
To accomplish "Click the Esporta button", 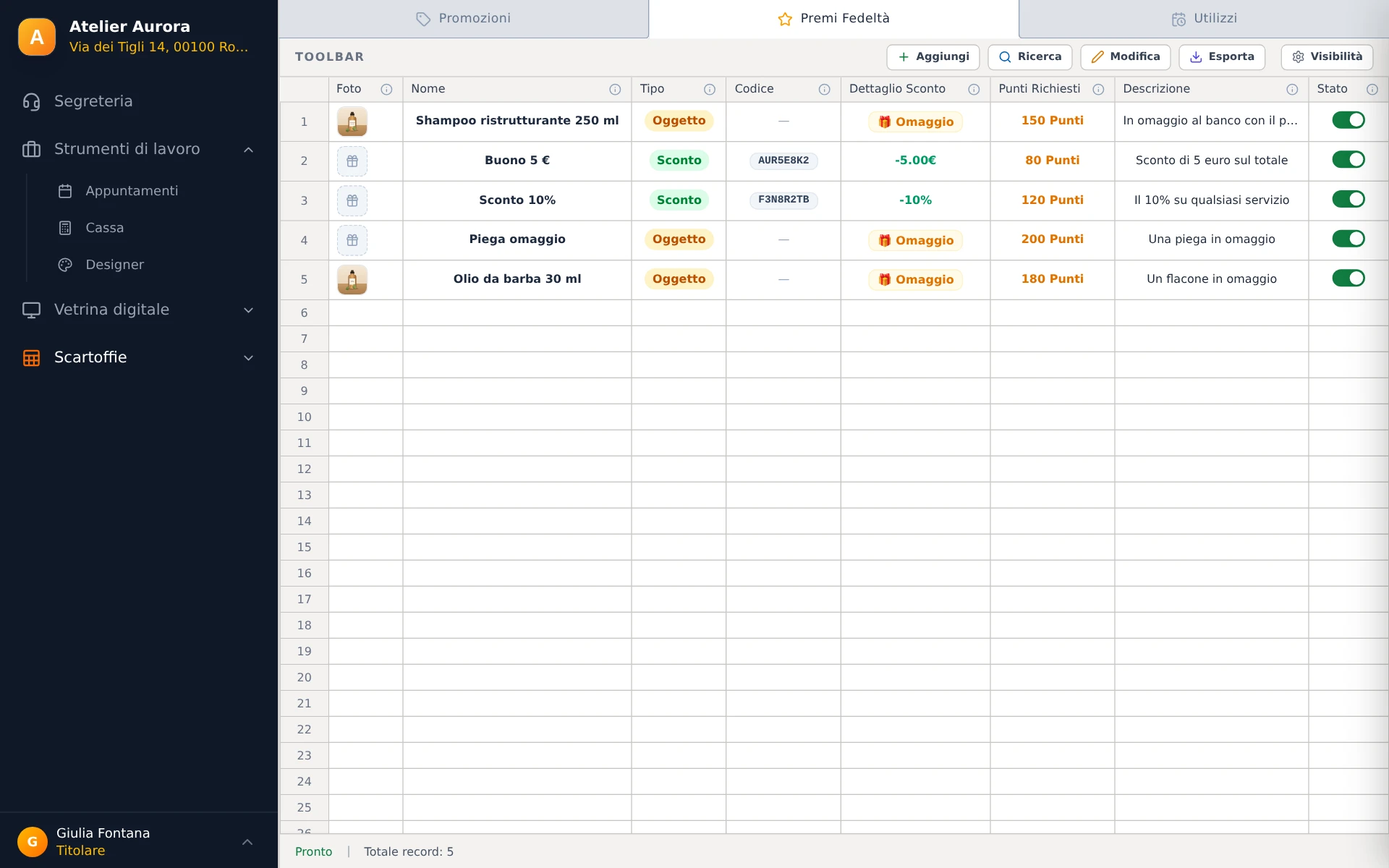I will pos(1222,57).
